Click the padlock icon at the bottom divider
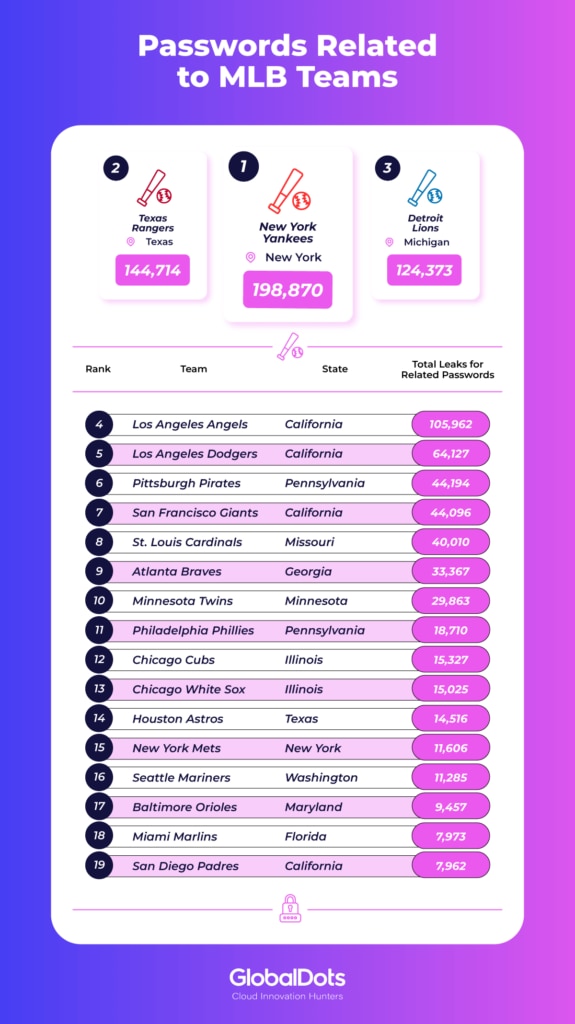Screen dimensions: 575x1024 coord(288,908)
